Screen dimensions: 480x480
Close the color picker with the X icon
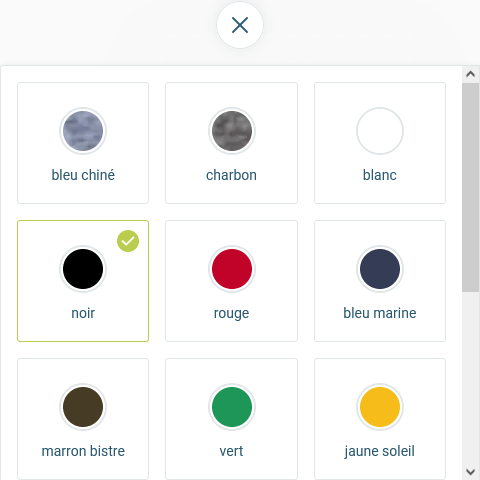240,25
